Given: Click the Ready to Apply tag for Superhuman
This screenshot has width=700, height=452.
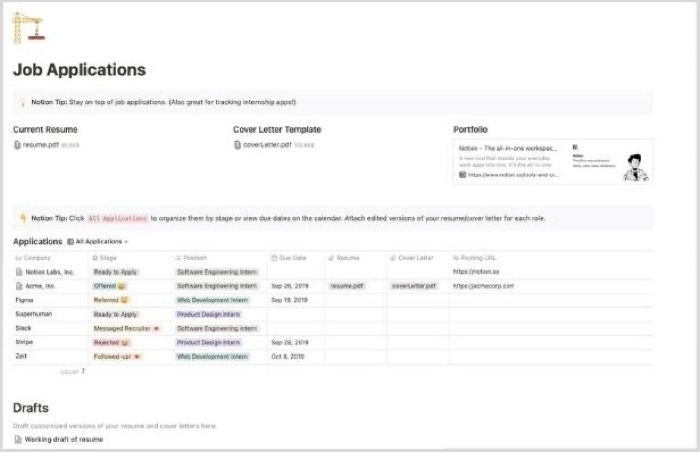Looking at the screenshot, I should 116,314.
